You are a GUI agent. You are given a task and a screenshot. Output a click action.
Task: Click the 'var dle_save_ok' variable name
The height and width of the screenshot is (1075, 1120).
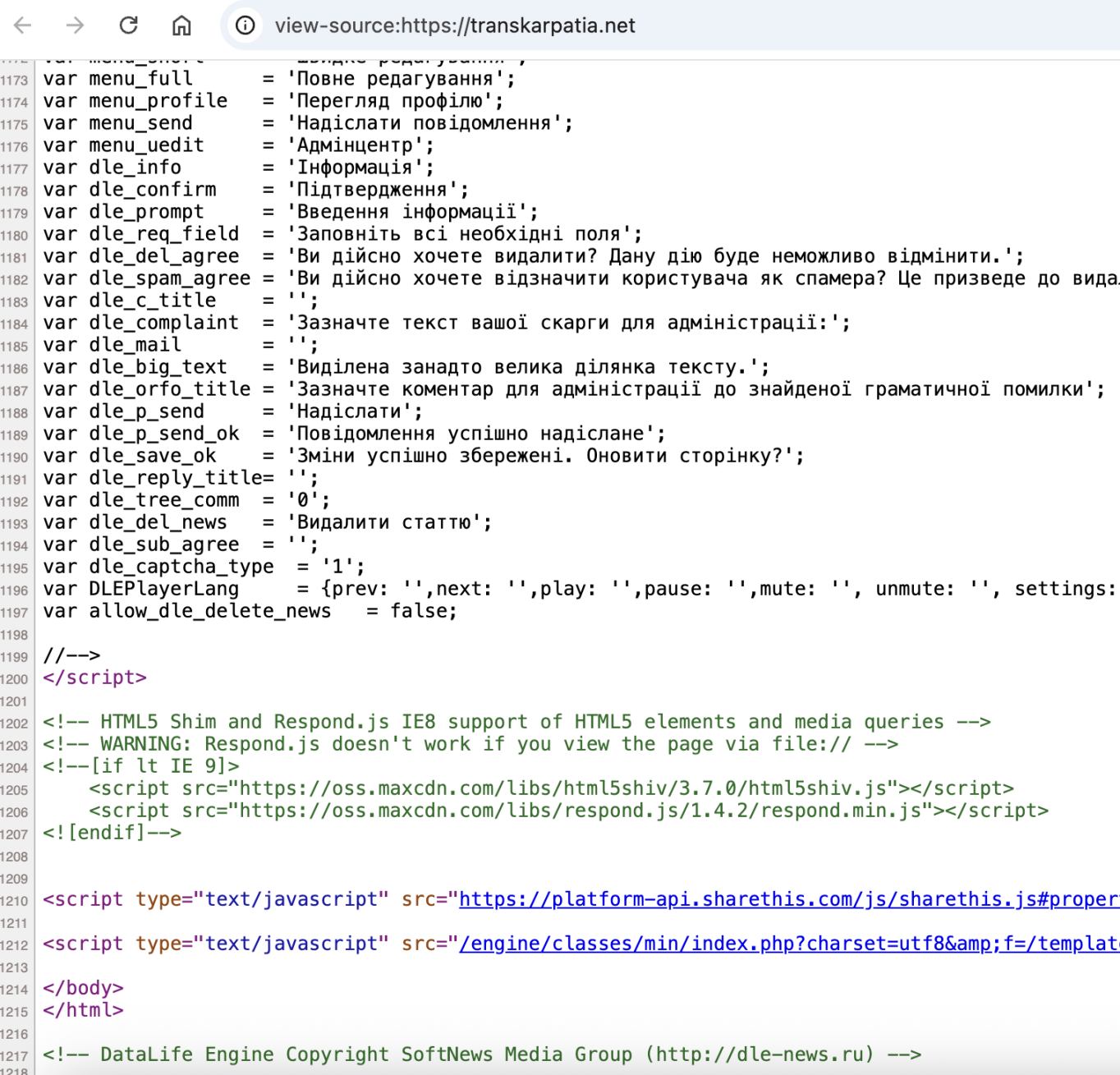coord(130,456)
